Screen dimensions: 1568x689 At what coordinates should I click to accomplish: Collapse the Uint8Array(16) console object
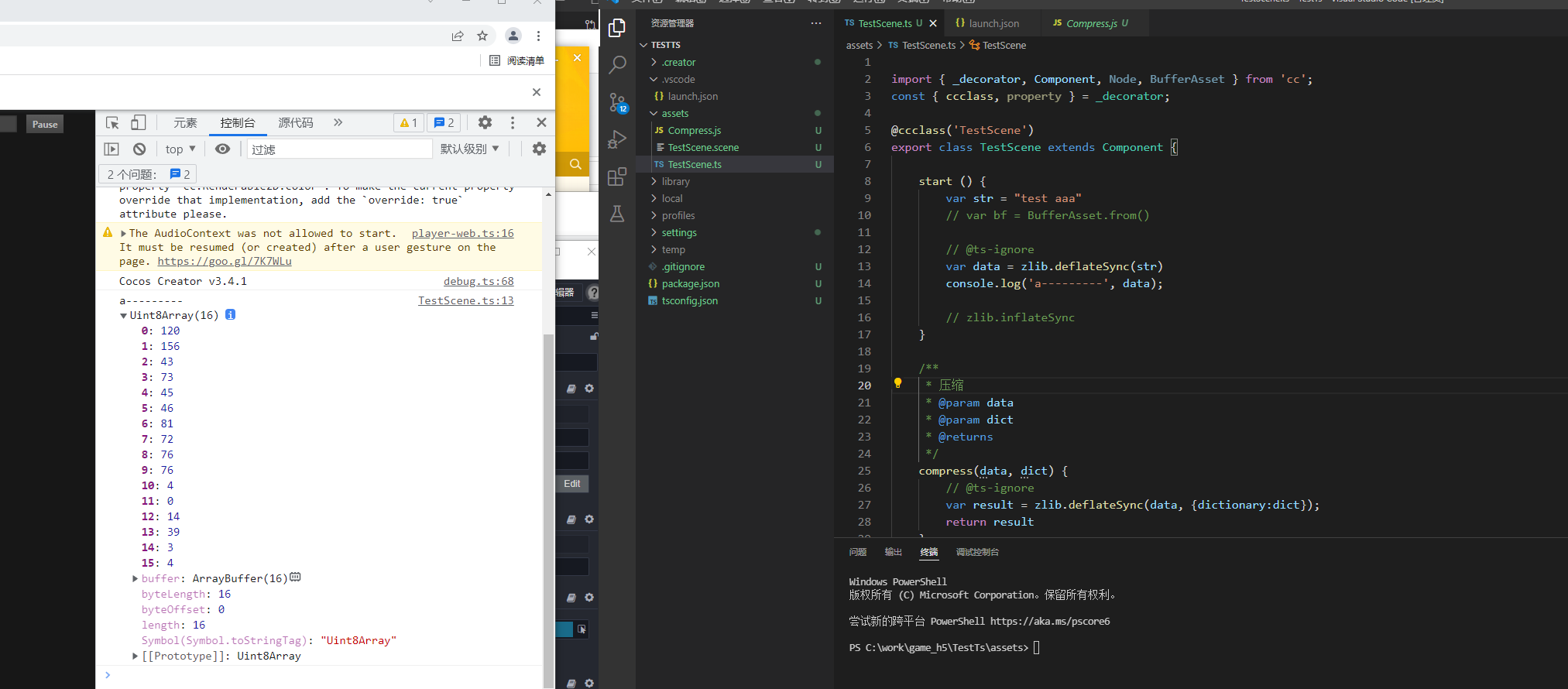[x=124, y=316]
